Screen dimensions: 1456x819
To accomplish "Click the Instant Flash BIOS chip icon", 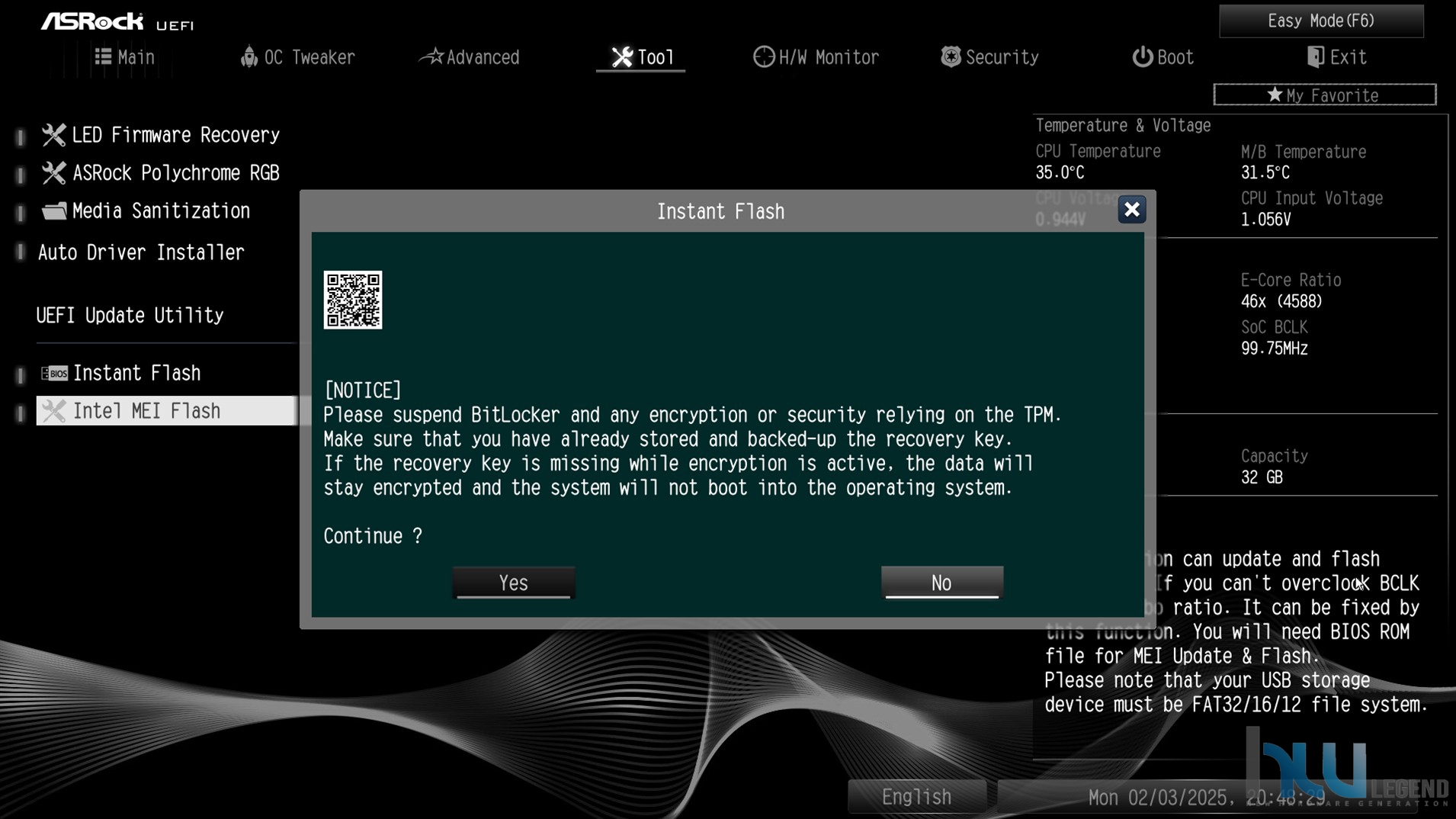I will [54, 373].
